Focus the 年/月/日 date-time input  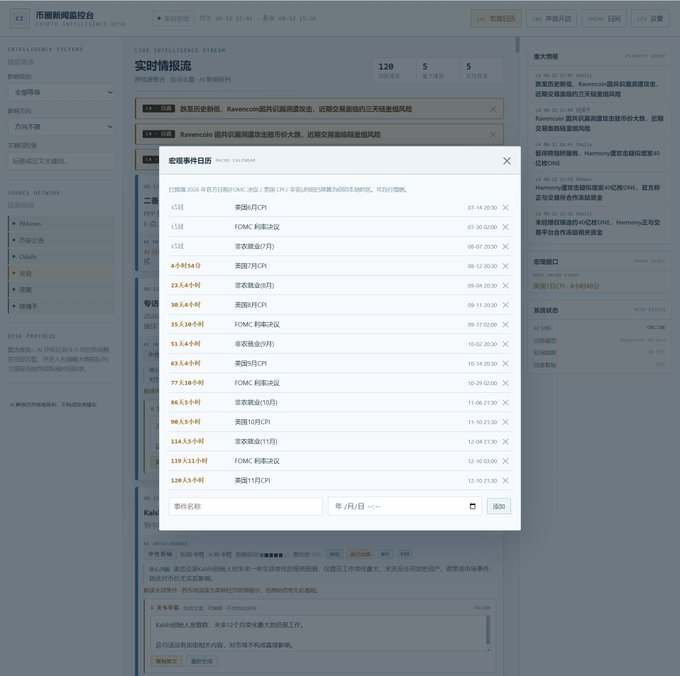click(405, 506)
